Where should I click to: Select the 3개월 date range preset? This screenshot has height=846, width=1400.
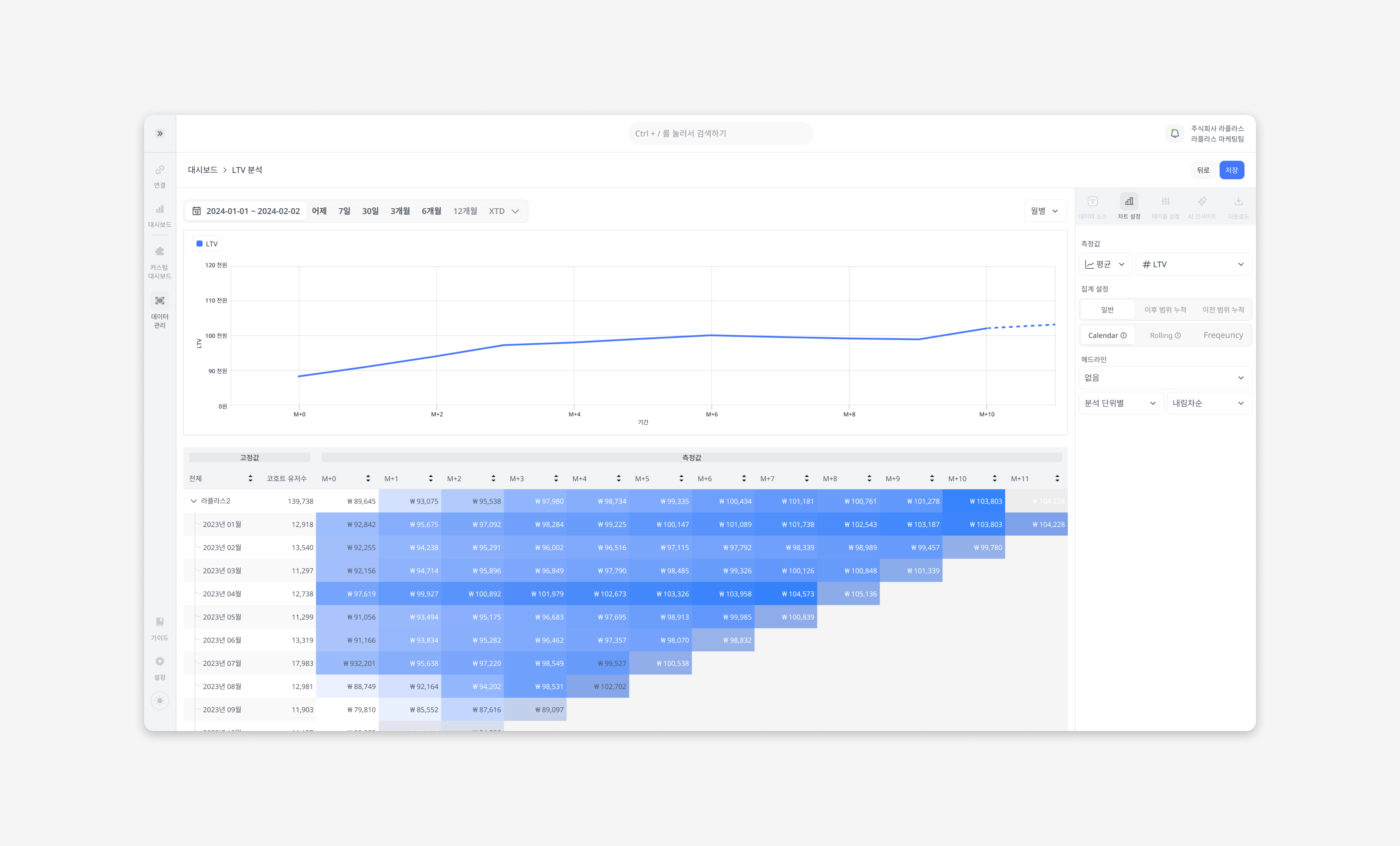click(x=400, y=211)
